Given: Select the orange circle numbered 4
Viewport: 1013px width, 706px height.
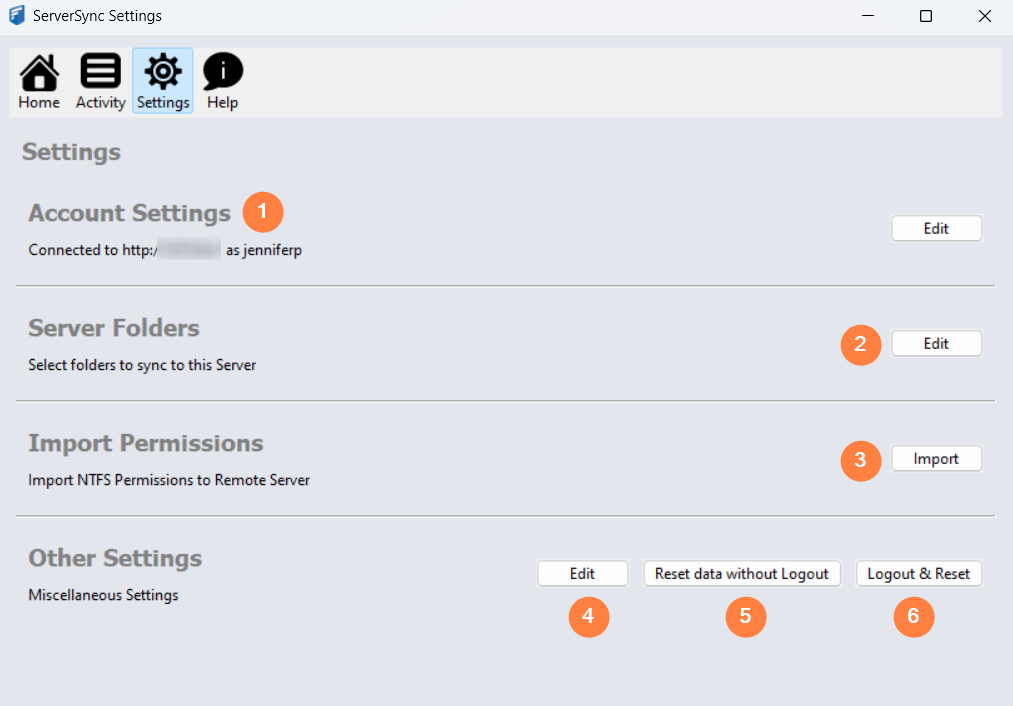Looking at the screenshot, I should point(589,617).
